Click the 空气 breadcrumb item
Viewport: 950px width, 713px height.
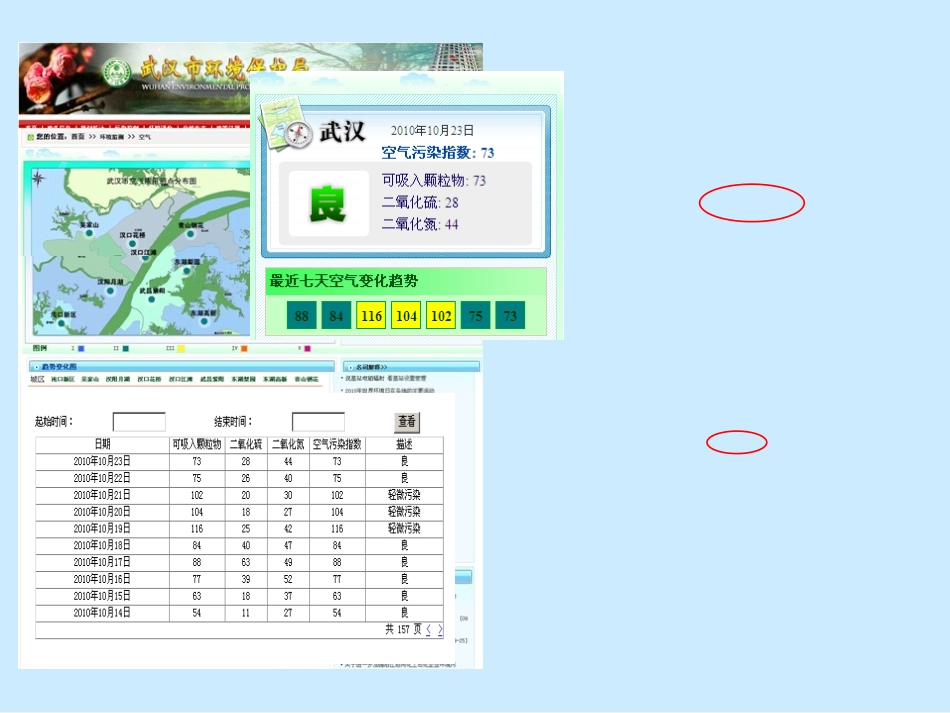point(145,137)
